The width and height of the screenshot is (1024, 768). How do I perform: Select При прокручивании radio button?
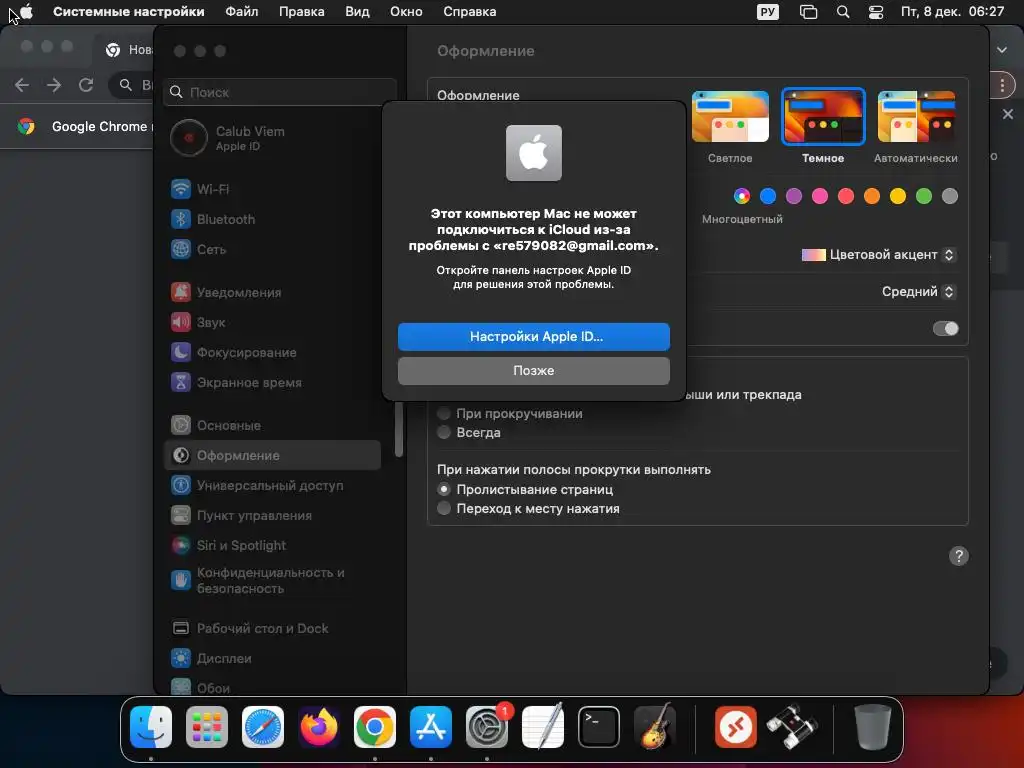pos(444,413)
